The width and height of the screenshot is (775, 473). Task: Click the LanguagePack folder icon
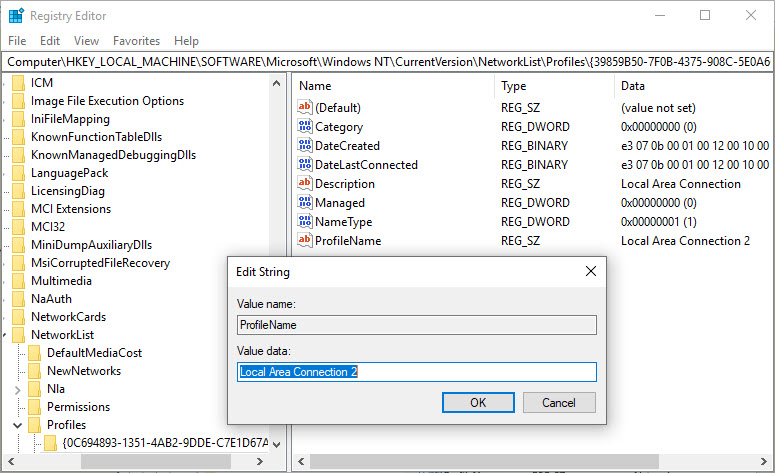click(19, 173)
